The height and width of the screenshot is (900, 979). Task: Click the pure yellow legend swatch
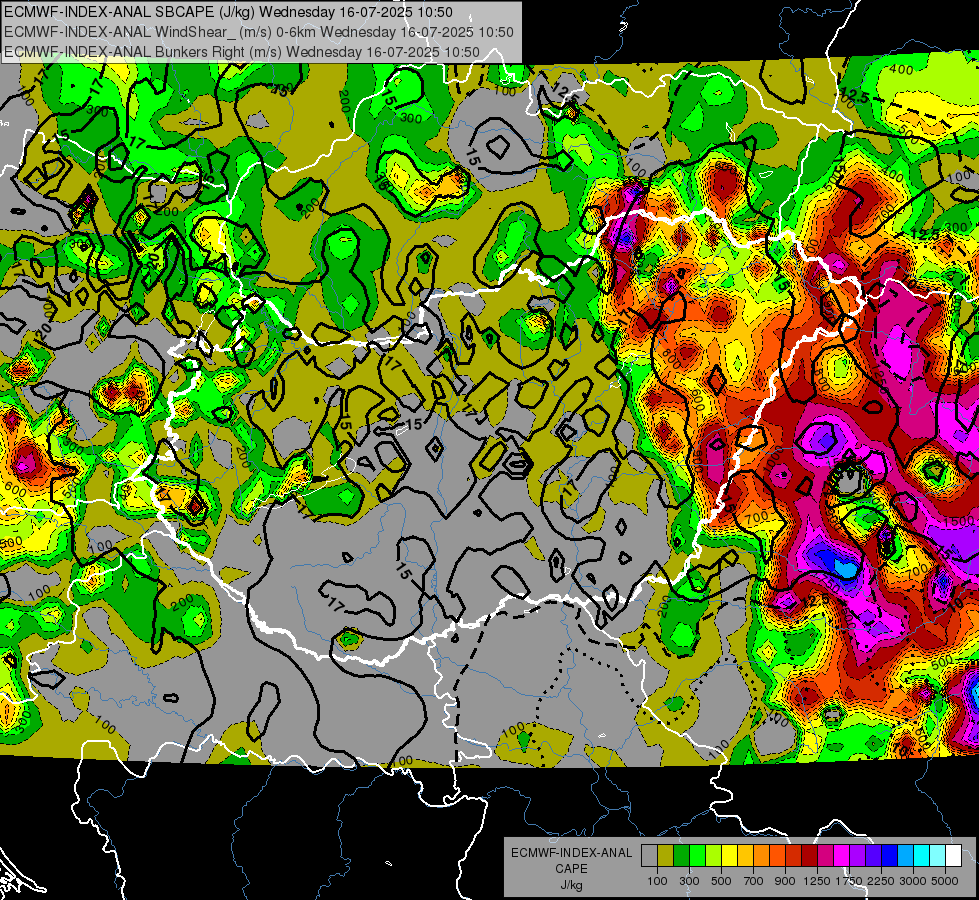point(729,856)
